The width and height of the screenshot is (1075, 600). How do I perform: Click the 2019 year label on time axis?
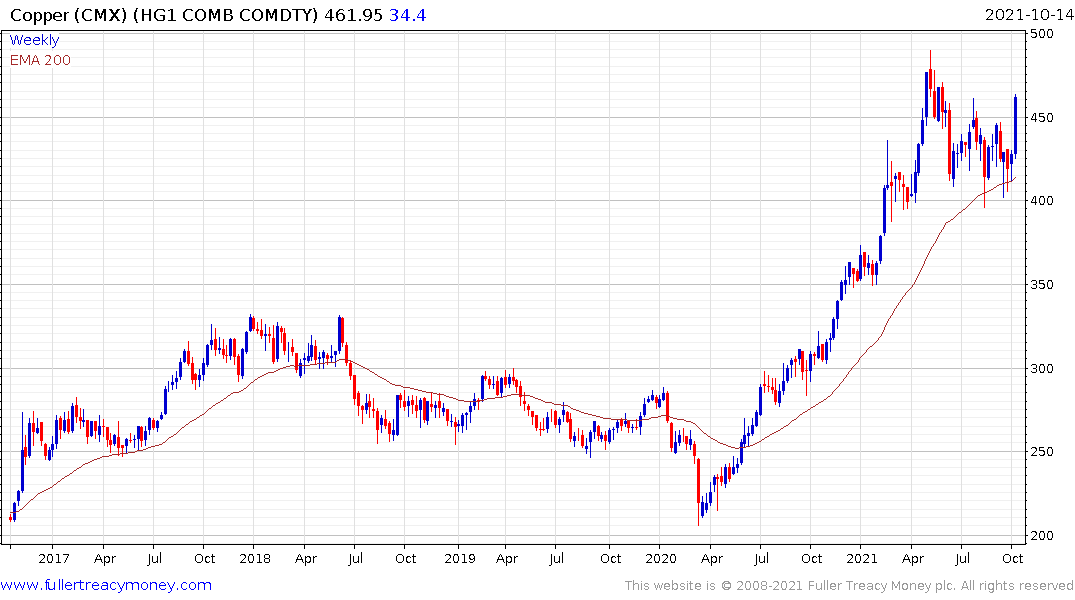pyautogui.click(x=459, y=558)
